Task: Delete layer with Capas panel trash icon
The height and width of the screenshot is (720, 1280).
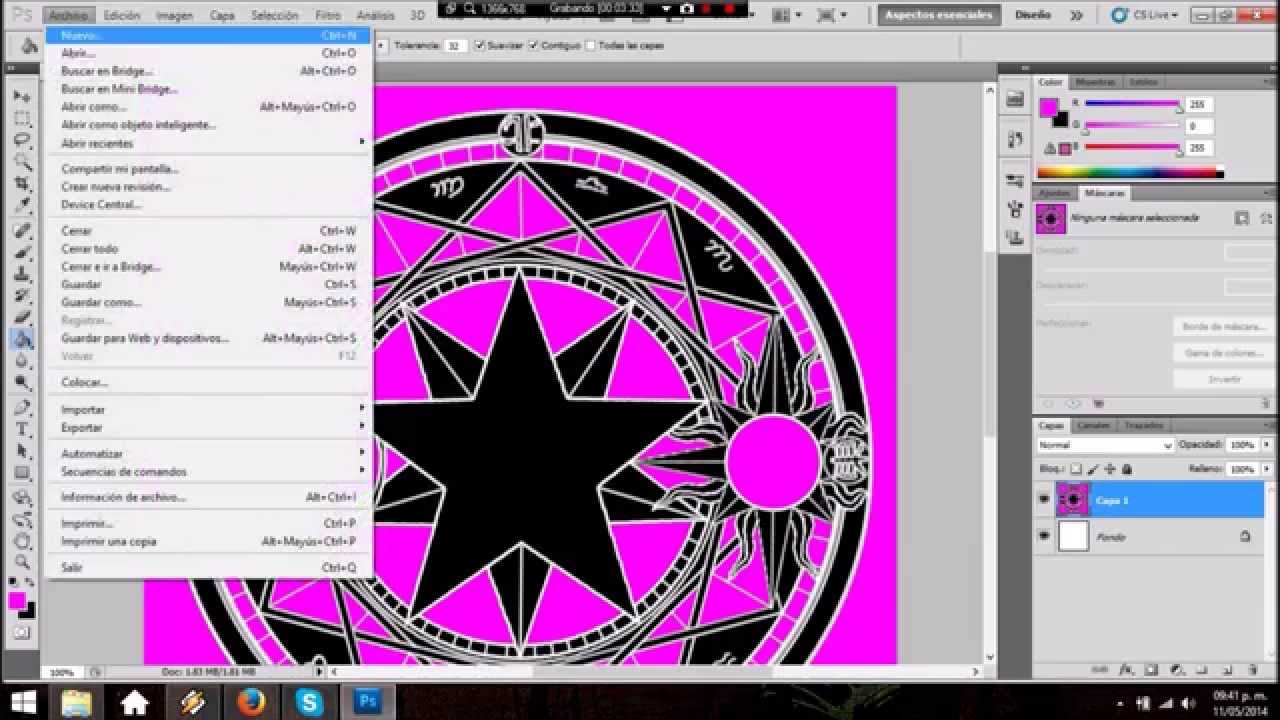Action: click(1255, 670)
